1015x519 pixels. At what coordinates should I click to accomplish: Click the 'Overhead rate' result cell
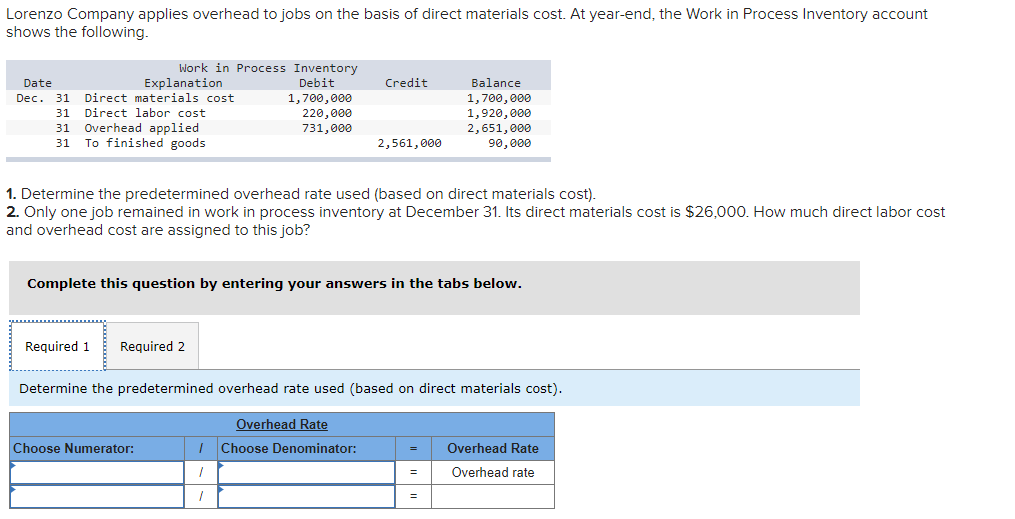(x=493, y=472)
